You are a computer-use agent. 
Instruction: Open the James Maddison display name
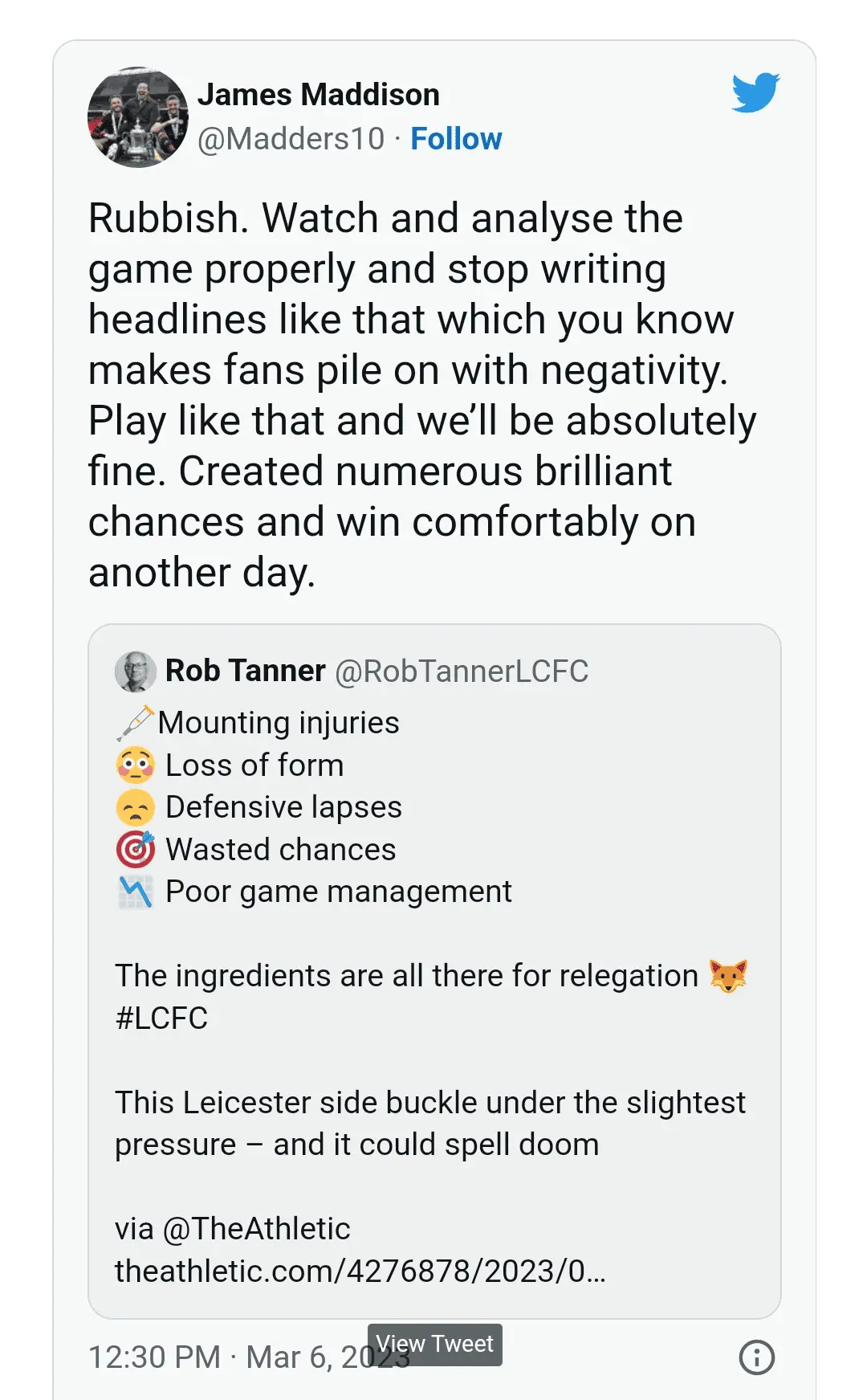(319, 95)
